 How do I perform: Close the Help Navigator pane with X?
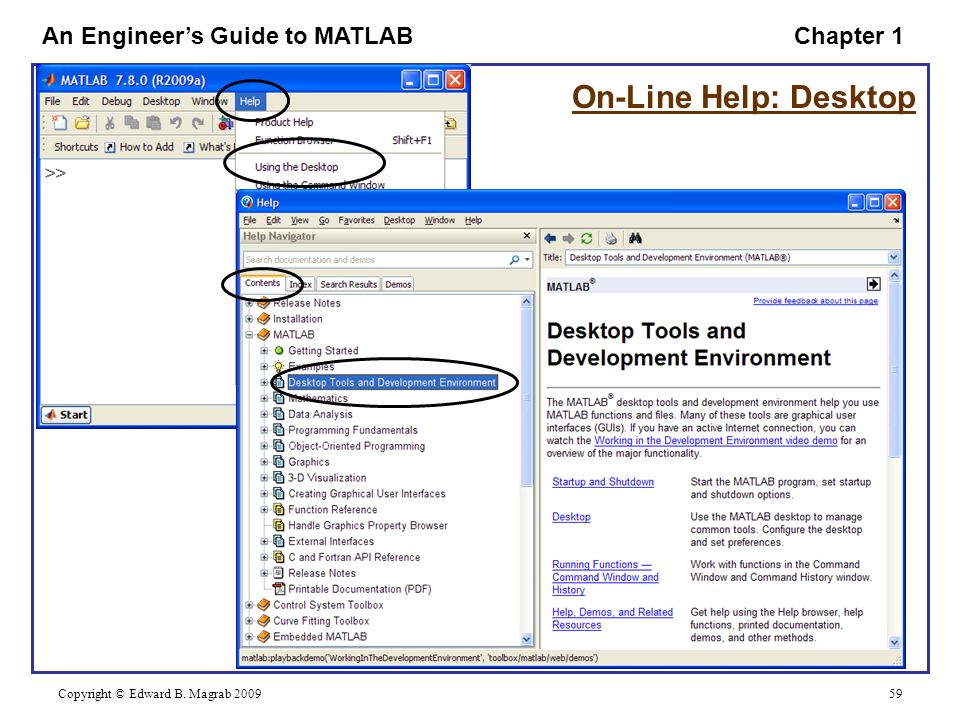(527, 236)
